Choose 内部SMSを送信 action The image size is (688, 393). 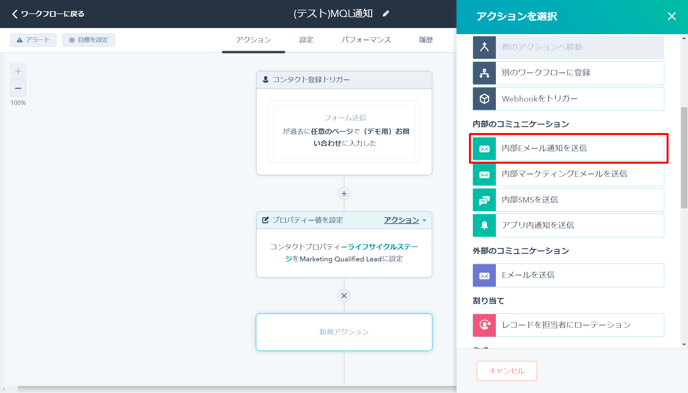coord(568,200)
